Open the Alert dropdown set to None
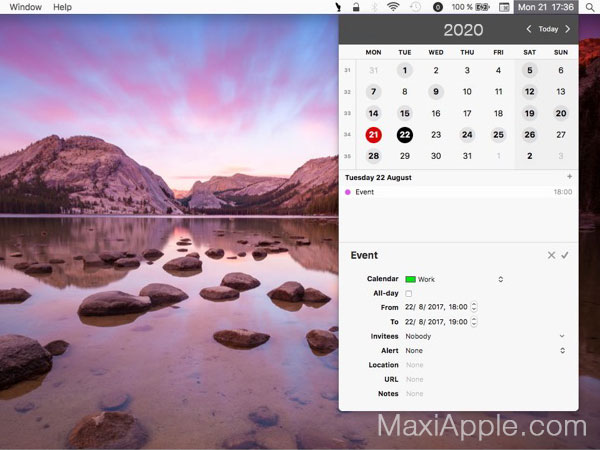This screenshot has height=450, width=600. click(x=485, y=351)
